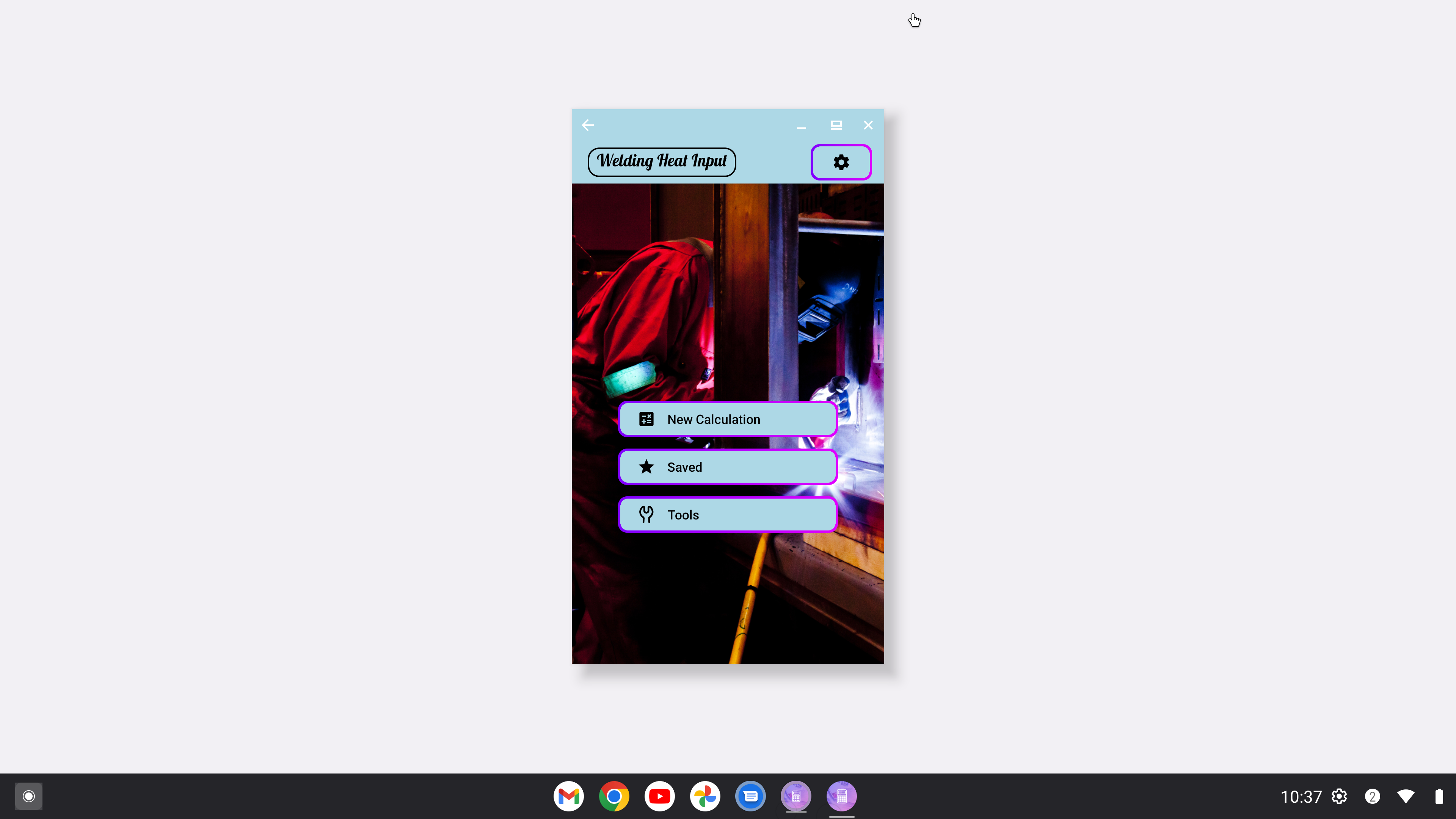Check the battery indicator in the tray
The width and height of the screenshot is (1456, 819).
pyautogui.click(x=1439, y=796)
